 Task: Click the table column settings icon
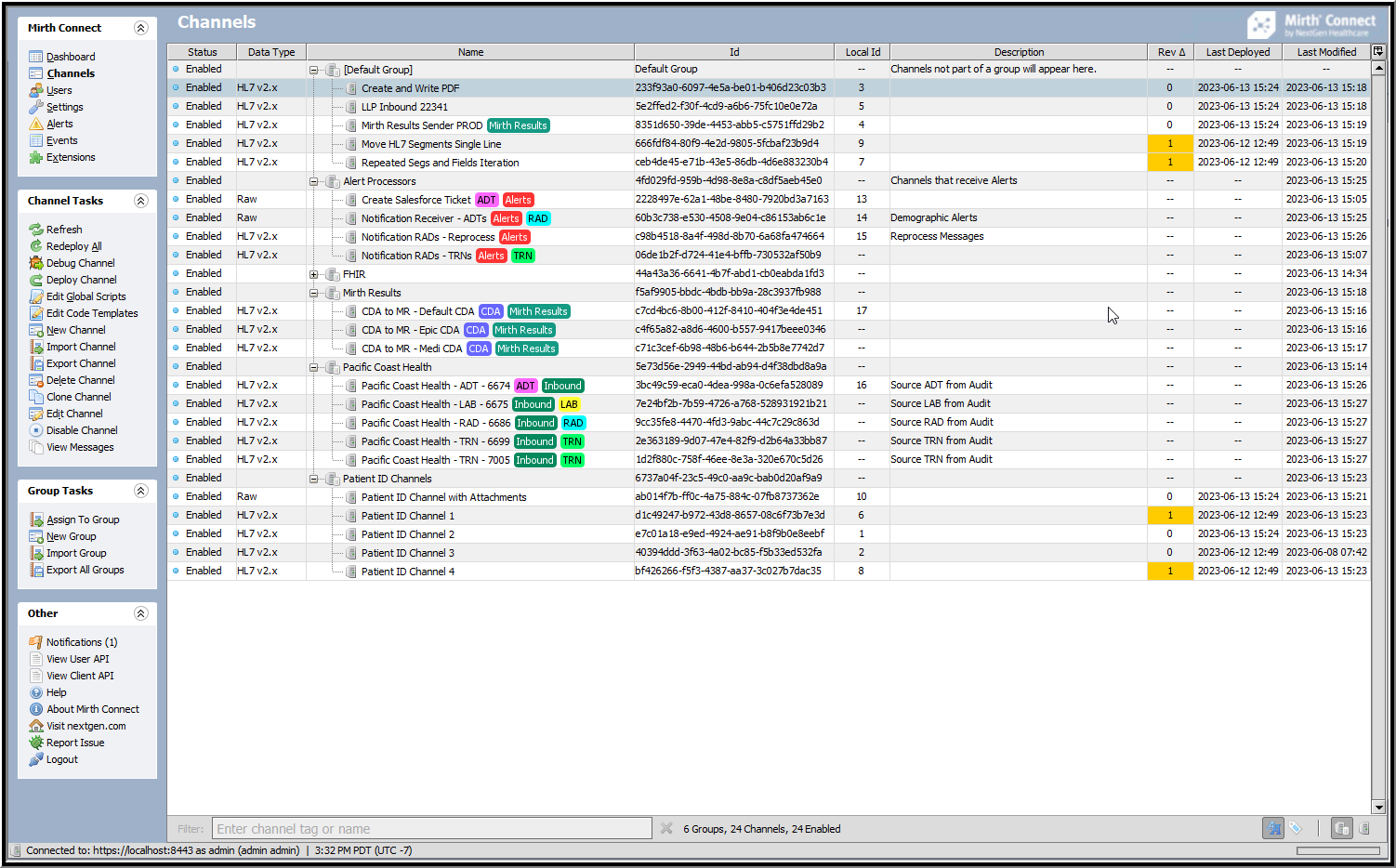pos(1378,52)
